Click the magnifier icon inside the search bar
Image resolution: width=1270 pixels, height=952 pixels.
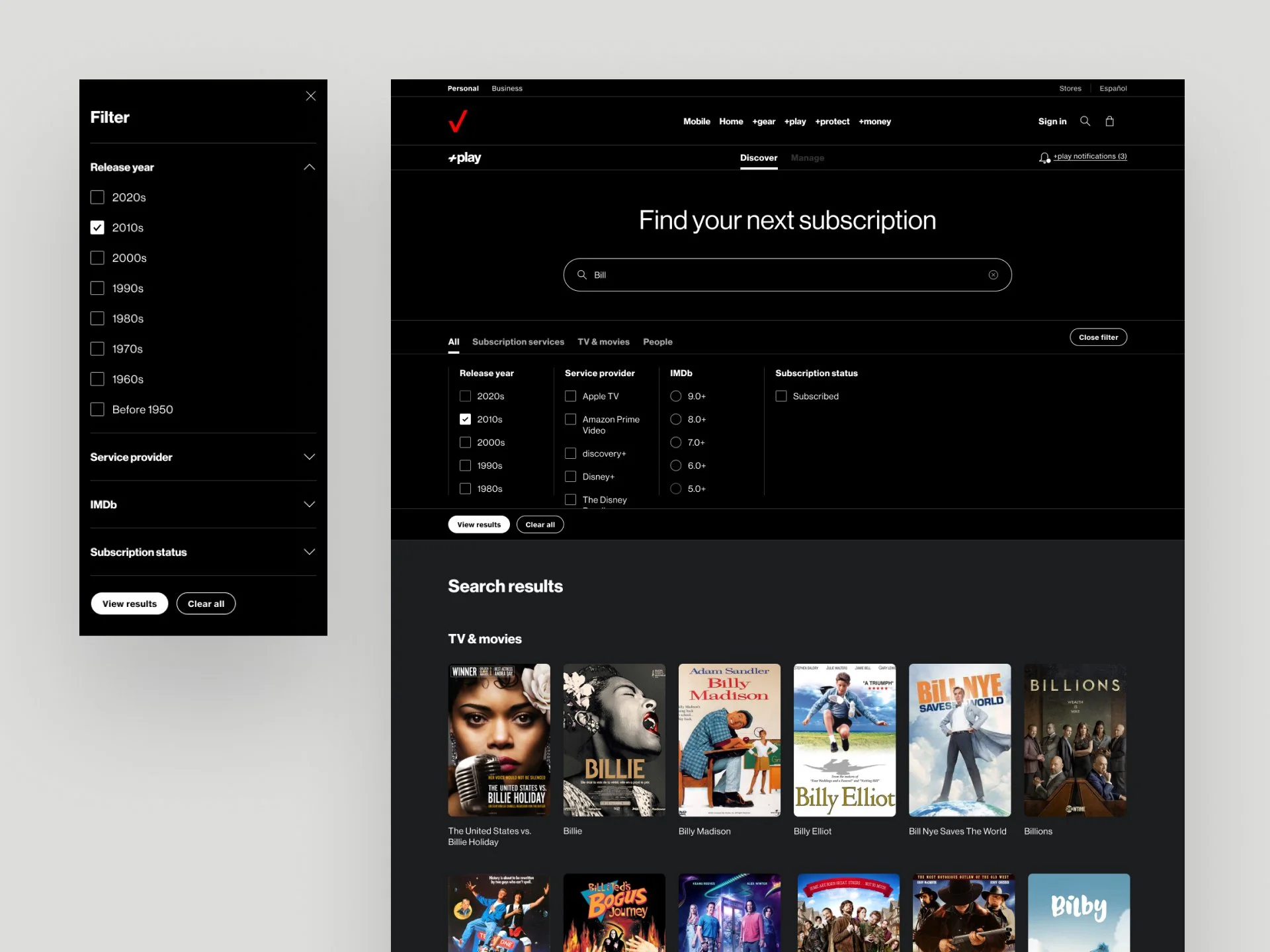[x=581, y=274]
